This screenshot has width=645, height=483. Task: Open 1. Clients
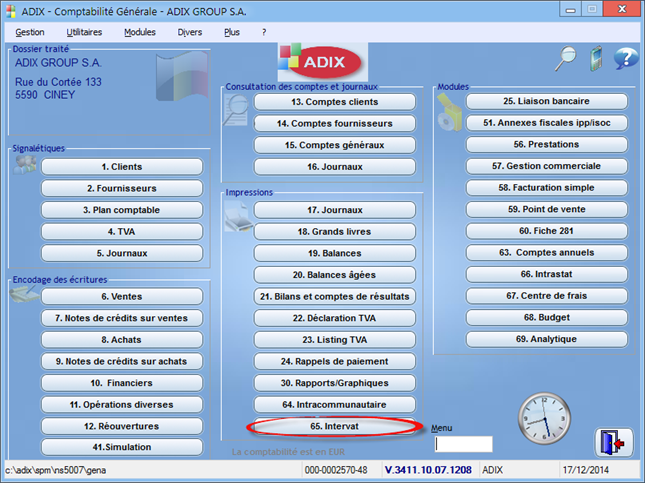[122, 167]
